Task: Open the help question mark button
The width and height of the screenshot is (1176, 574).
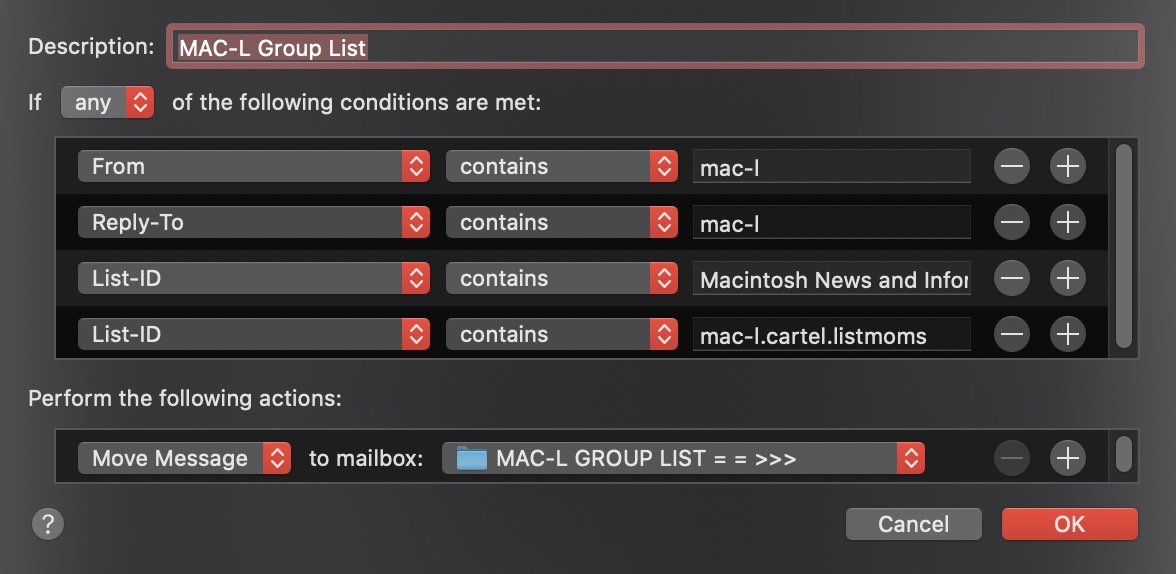Action: coord(48,523)
